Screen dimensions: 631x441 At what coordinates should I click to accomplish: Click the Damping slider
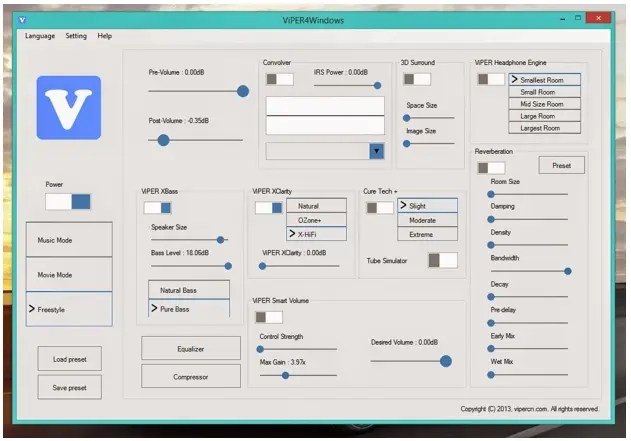coord(529,219)
